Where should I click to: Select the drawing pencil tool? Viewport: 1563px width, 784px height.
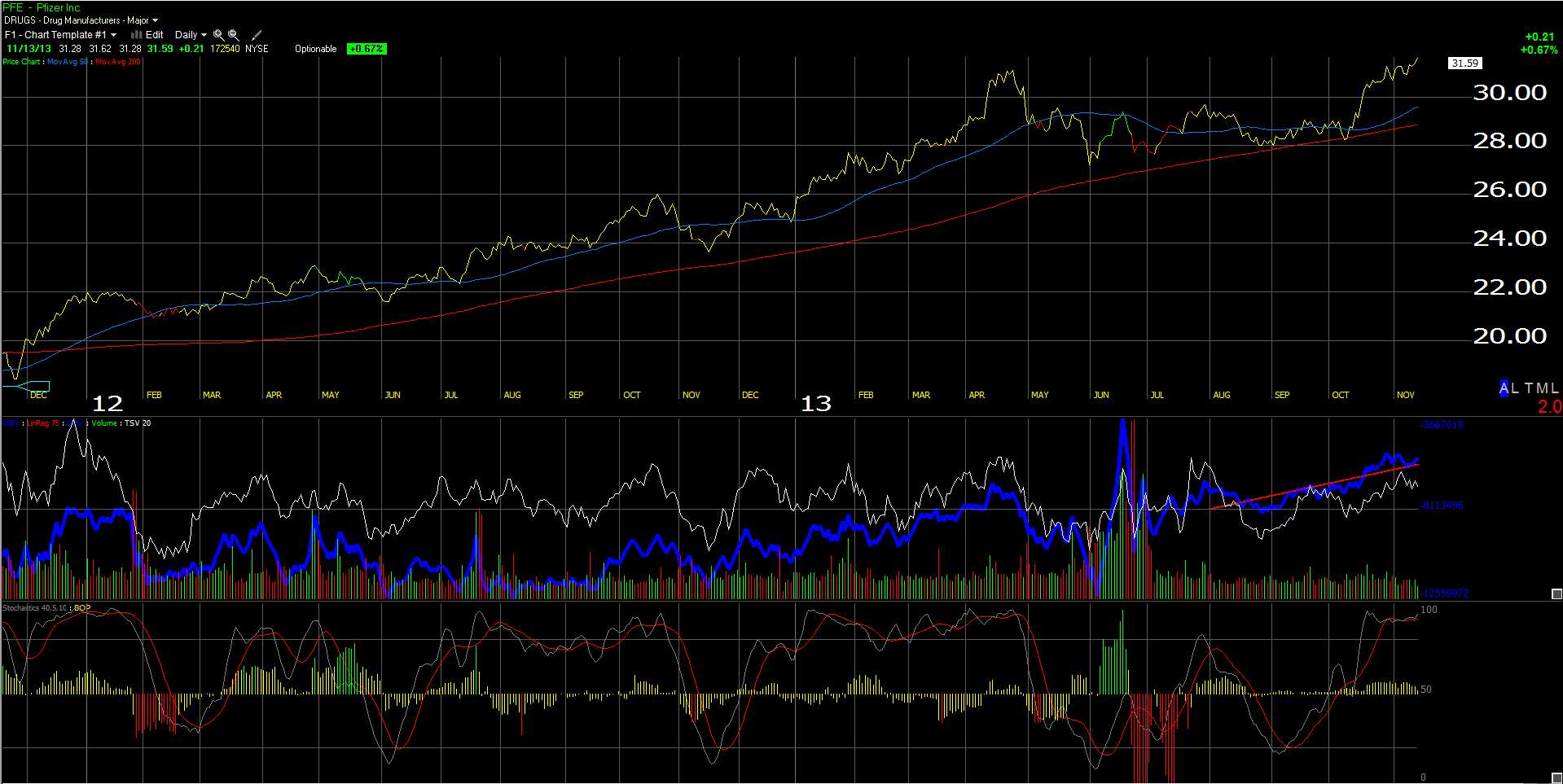[x=257, y=35]
